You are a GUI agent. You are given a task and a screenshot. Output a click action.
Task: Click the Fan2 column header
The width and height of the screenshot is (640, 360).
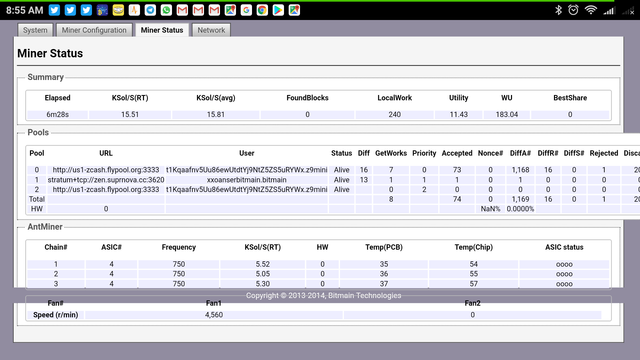pyautogui.click(x=472, y=303)
